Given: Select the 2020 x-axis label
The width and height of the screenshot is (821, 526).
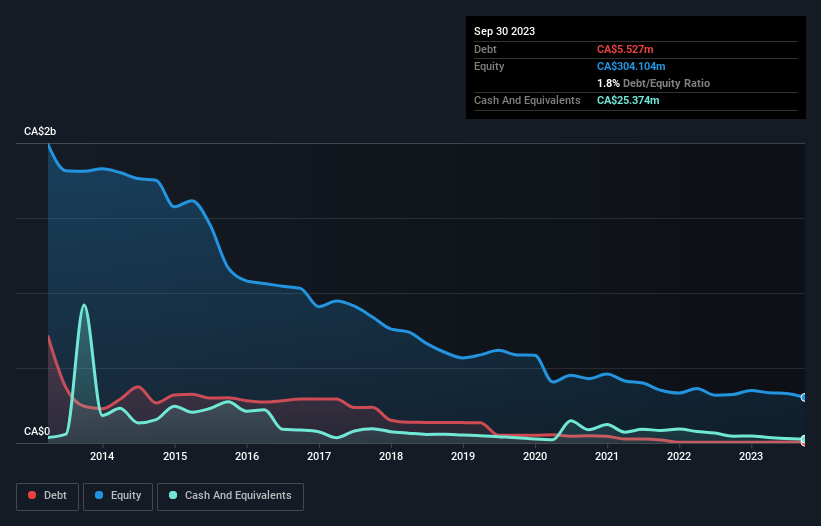Looking at the screenshot, I should point(535,456).
